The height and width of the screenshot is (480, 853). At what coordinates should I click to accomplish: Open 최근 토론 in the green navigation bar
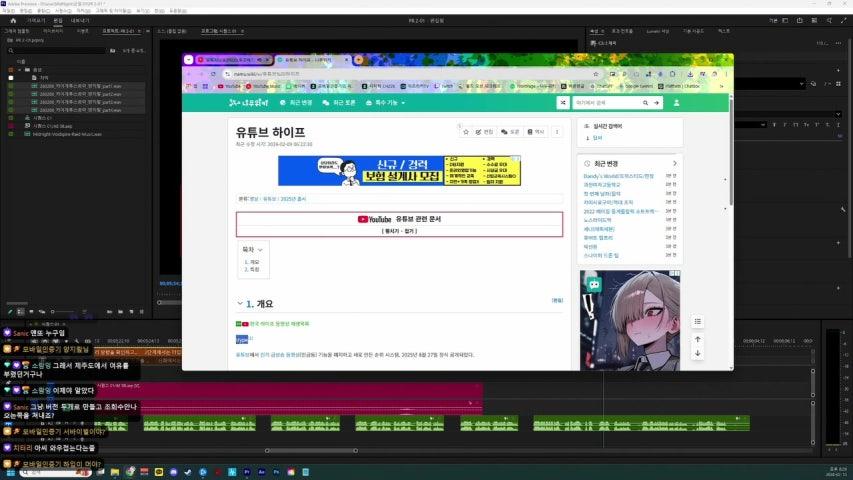click(340, 102)
